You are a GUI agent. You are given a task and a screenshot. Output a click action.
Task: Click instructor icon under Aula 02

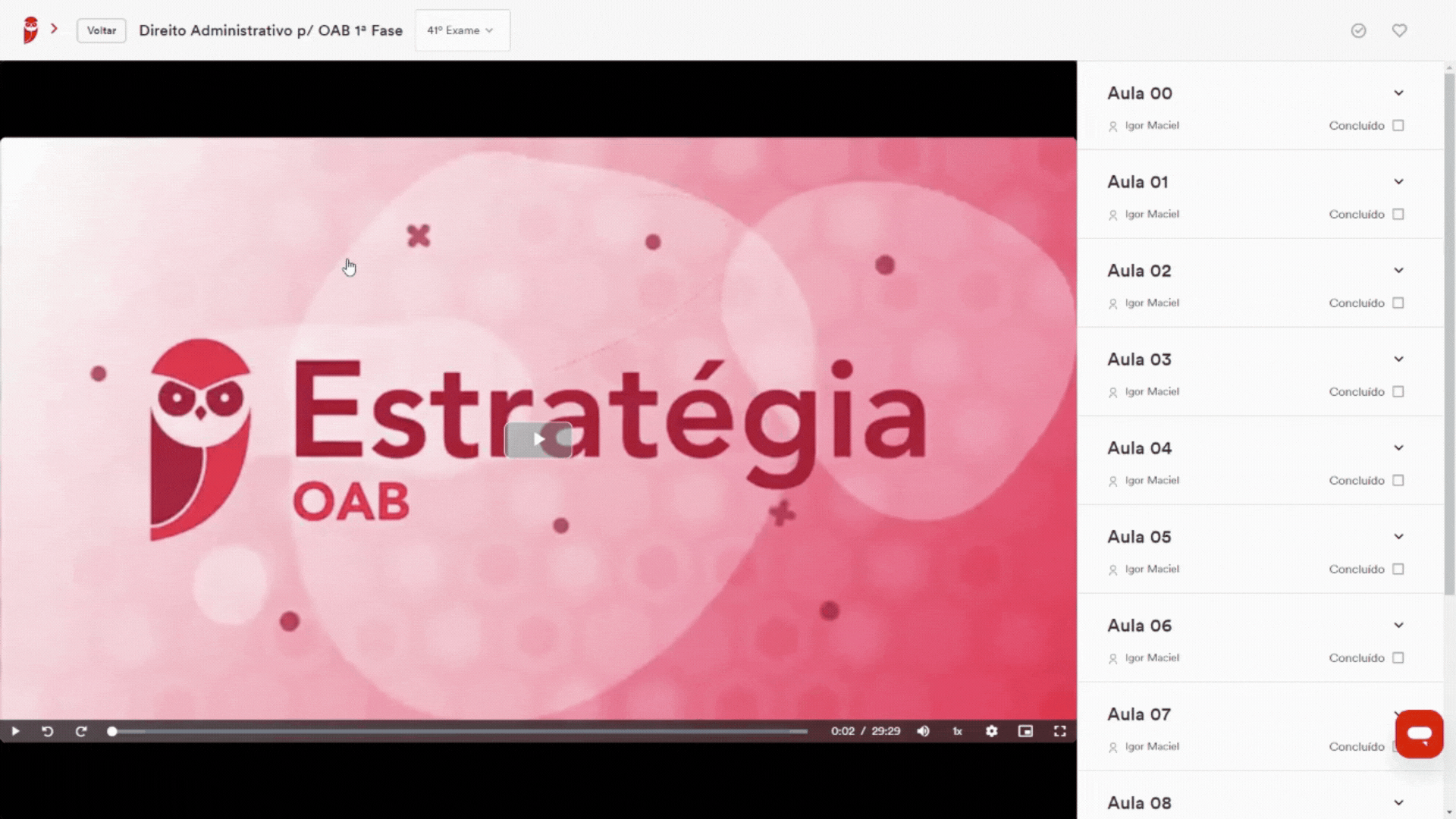[x=1112, y=304]
